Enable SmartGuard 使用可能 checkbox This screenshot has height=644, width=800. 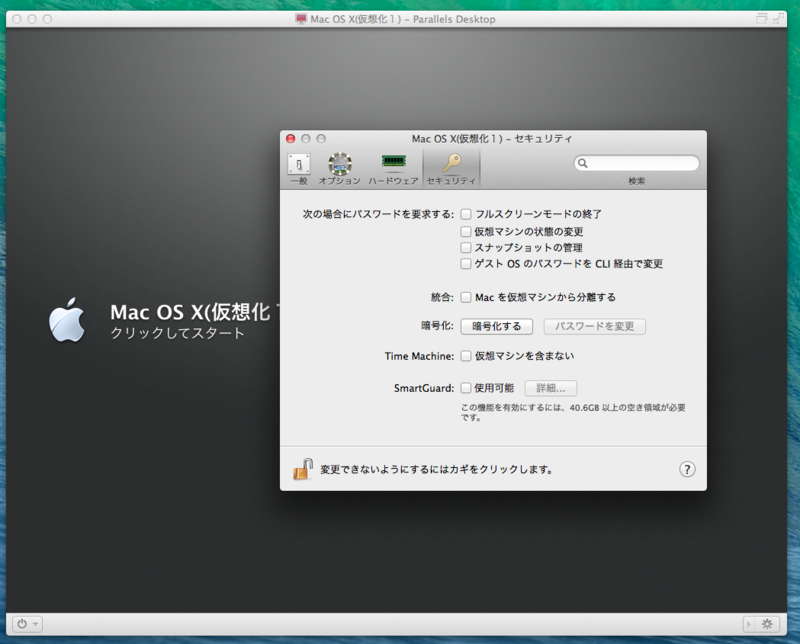466,388
